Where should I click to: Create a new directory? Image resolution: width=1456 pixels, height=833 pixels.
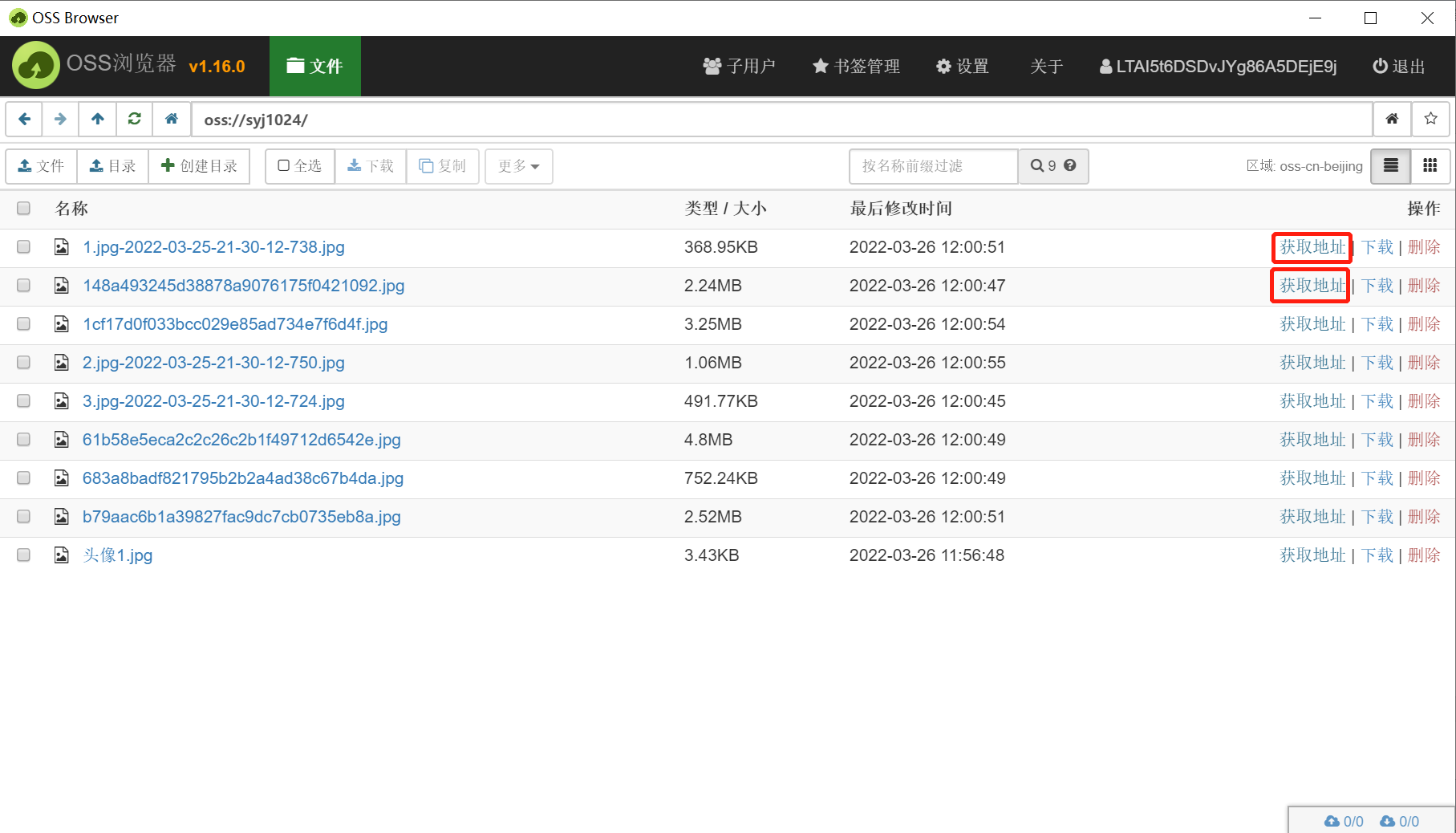click(x=199, y=166)
